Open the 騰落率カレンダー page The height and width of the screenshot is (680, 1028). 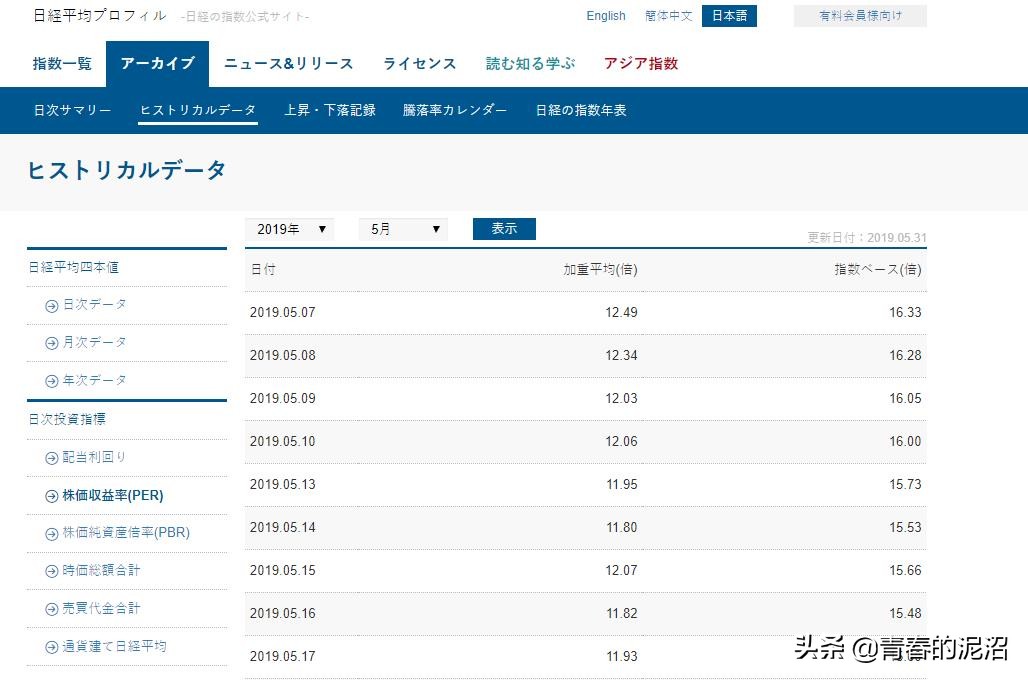tap(453, 110)
